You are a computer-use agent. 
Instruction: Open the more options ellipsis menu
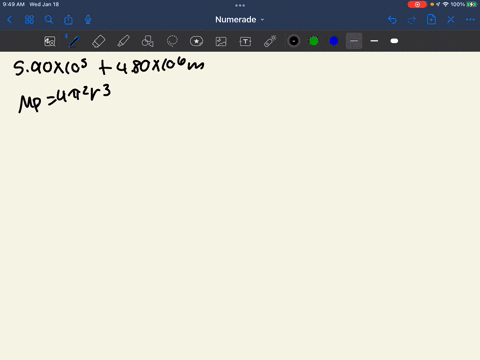(470, 20)
